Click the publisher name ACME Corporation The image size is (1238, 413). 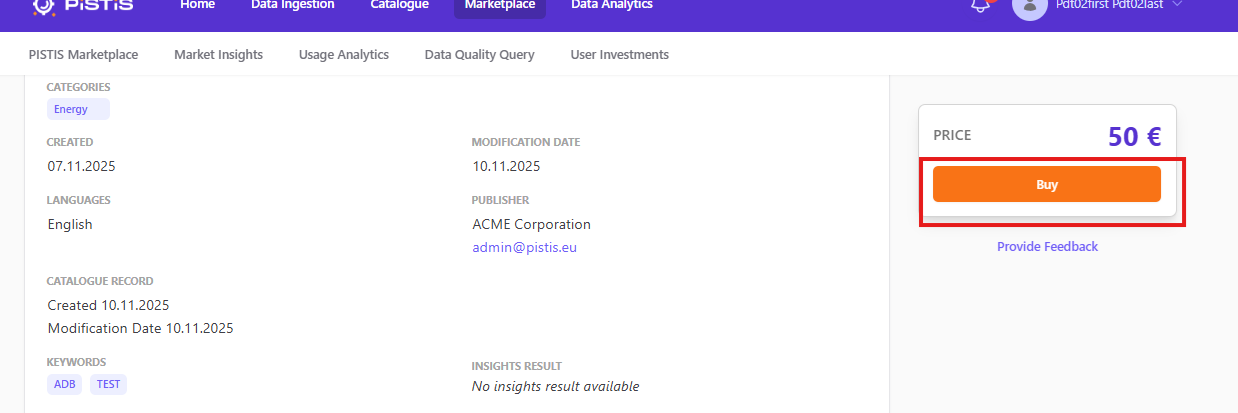point(532,224)
